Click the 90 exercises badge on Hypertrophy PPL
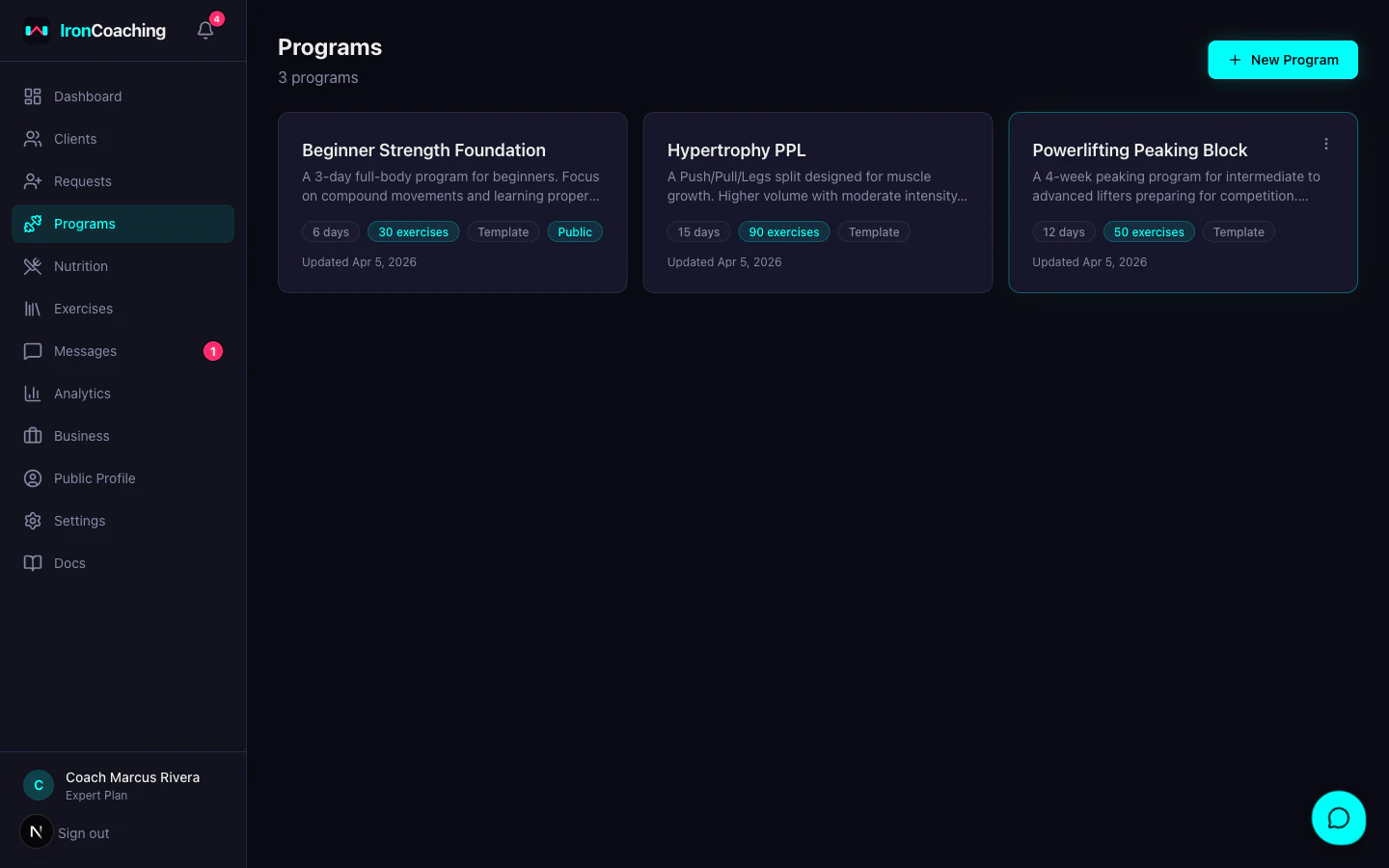1389x868 pixels. coord(783,231)
